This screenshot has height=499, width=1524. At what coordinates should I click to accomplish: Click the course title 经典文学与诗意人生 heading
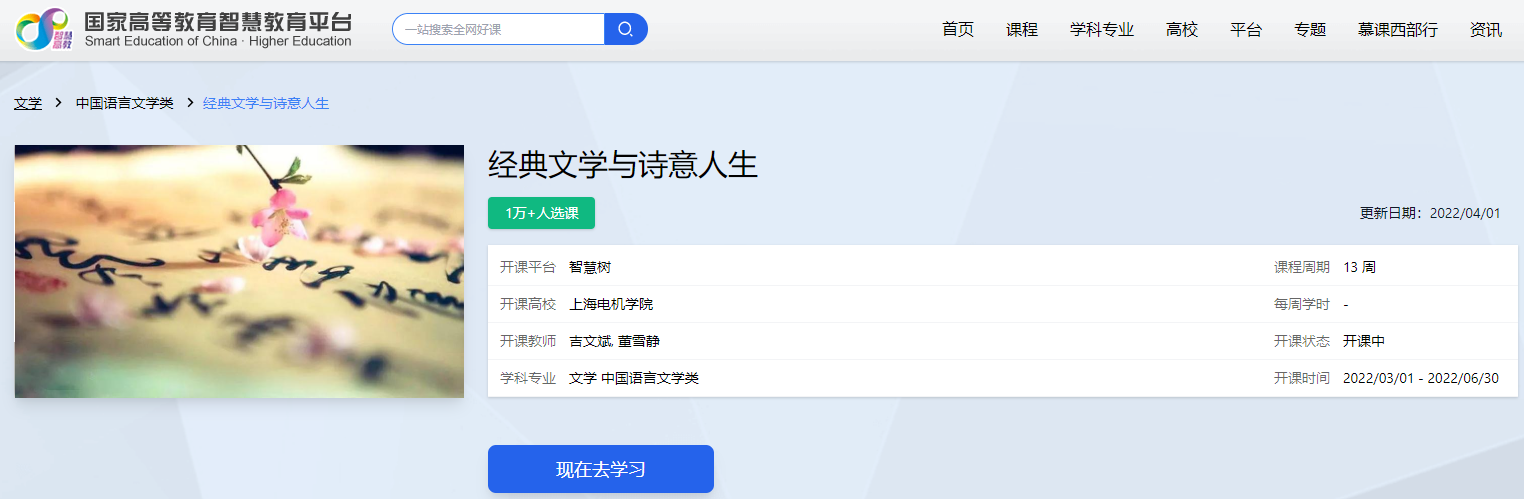tap(622, 165)
